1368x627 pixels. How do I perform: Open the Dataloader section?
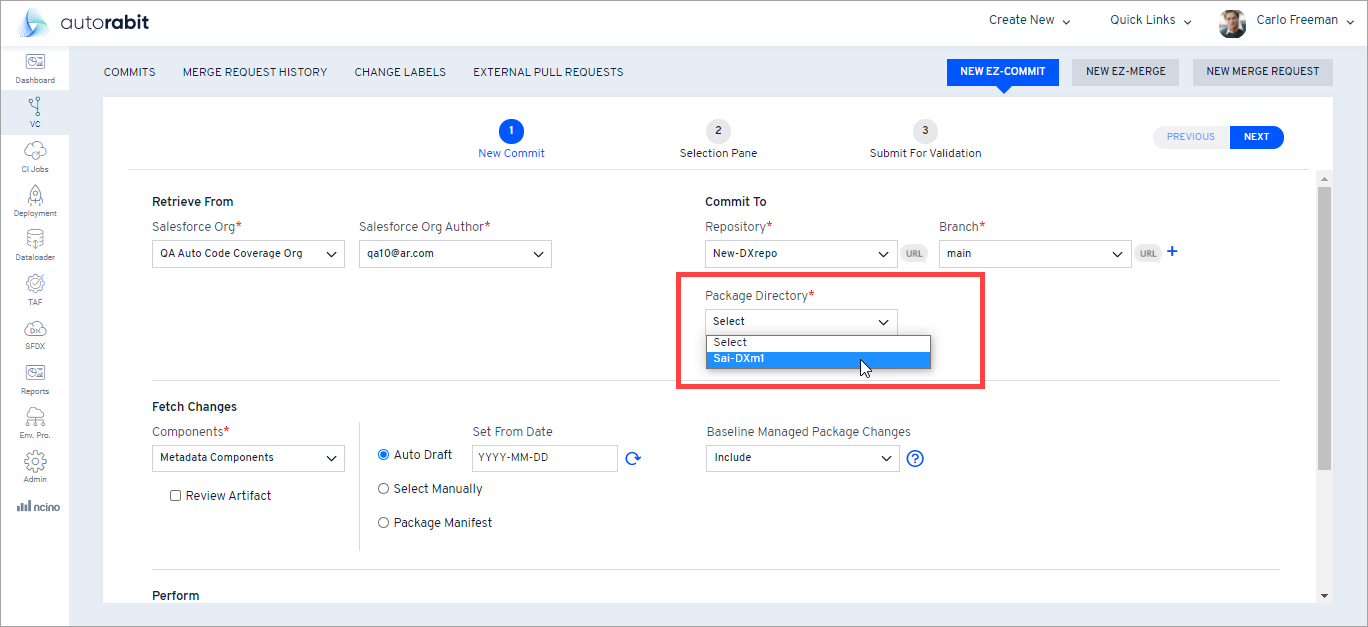click(34, 243)
